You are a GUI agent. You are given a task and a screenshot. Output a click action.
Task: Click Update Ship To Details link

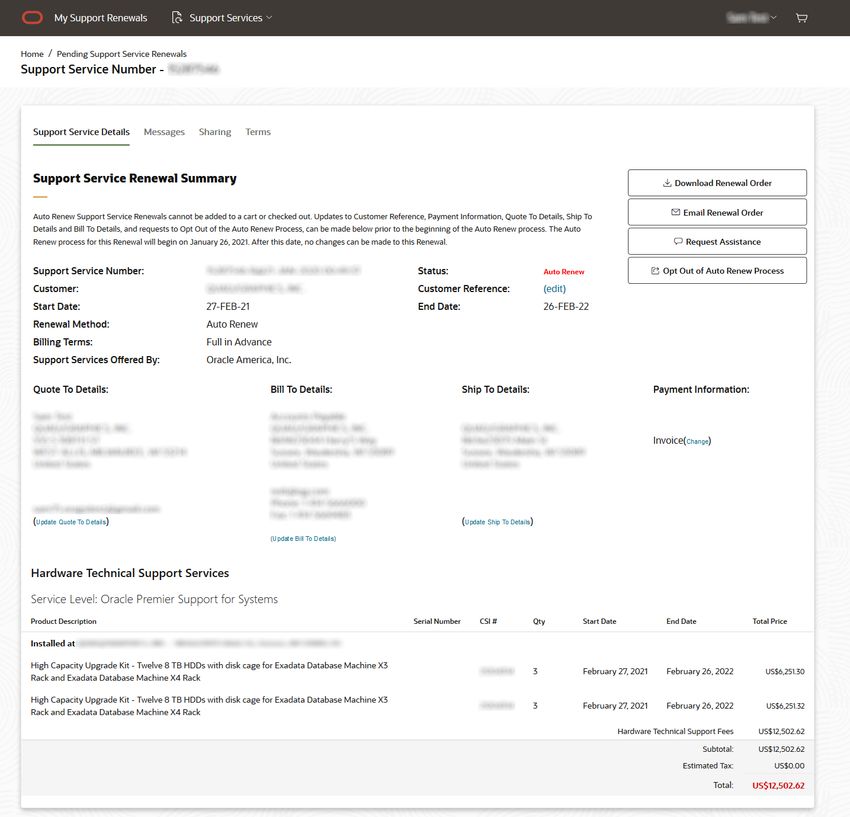tap(498, 522)
